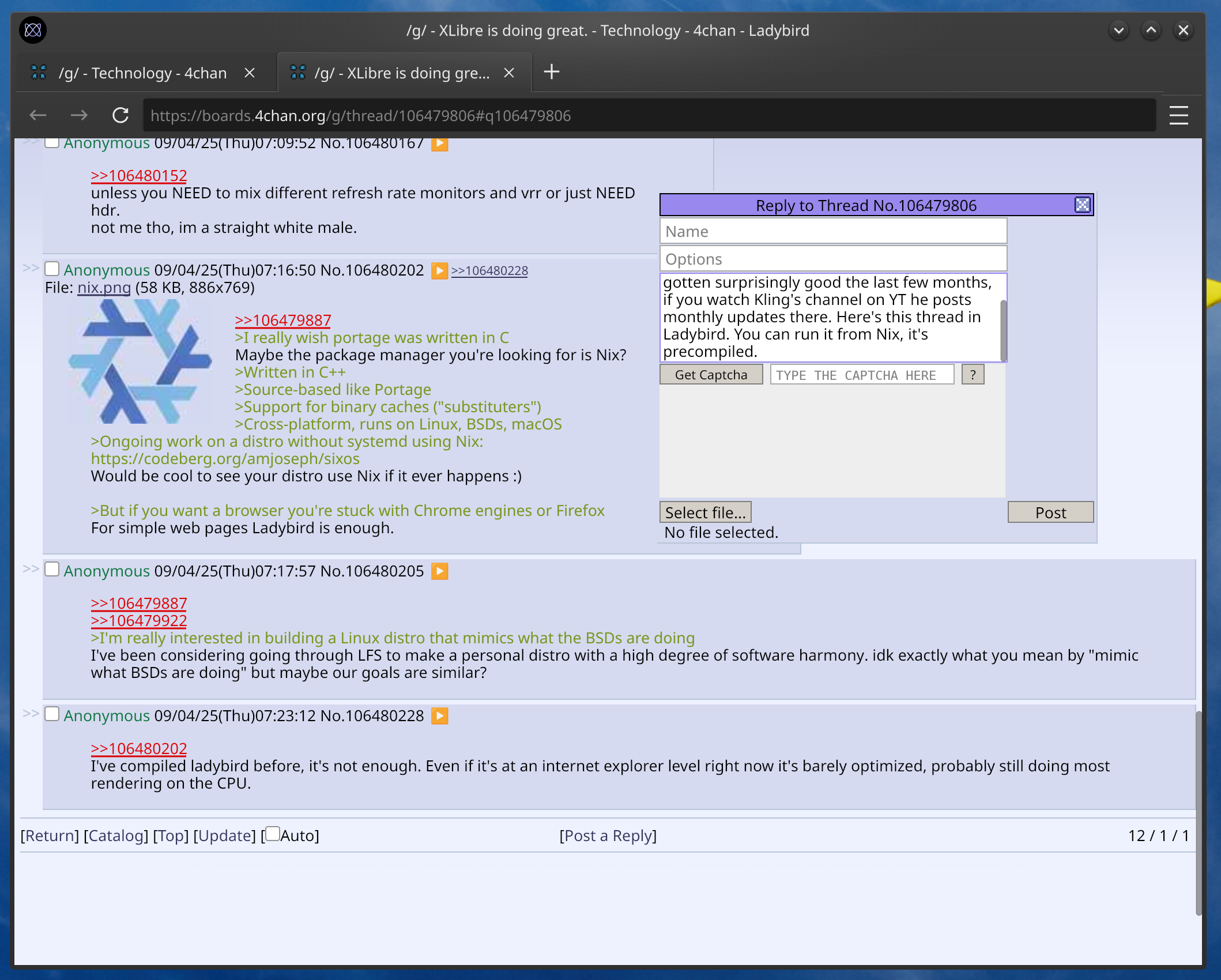Click the reply textarea scrollbar
The image size is (1221, 980).
click(1003, 330)
